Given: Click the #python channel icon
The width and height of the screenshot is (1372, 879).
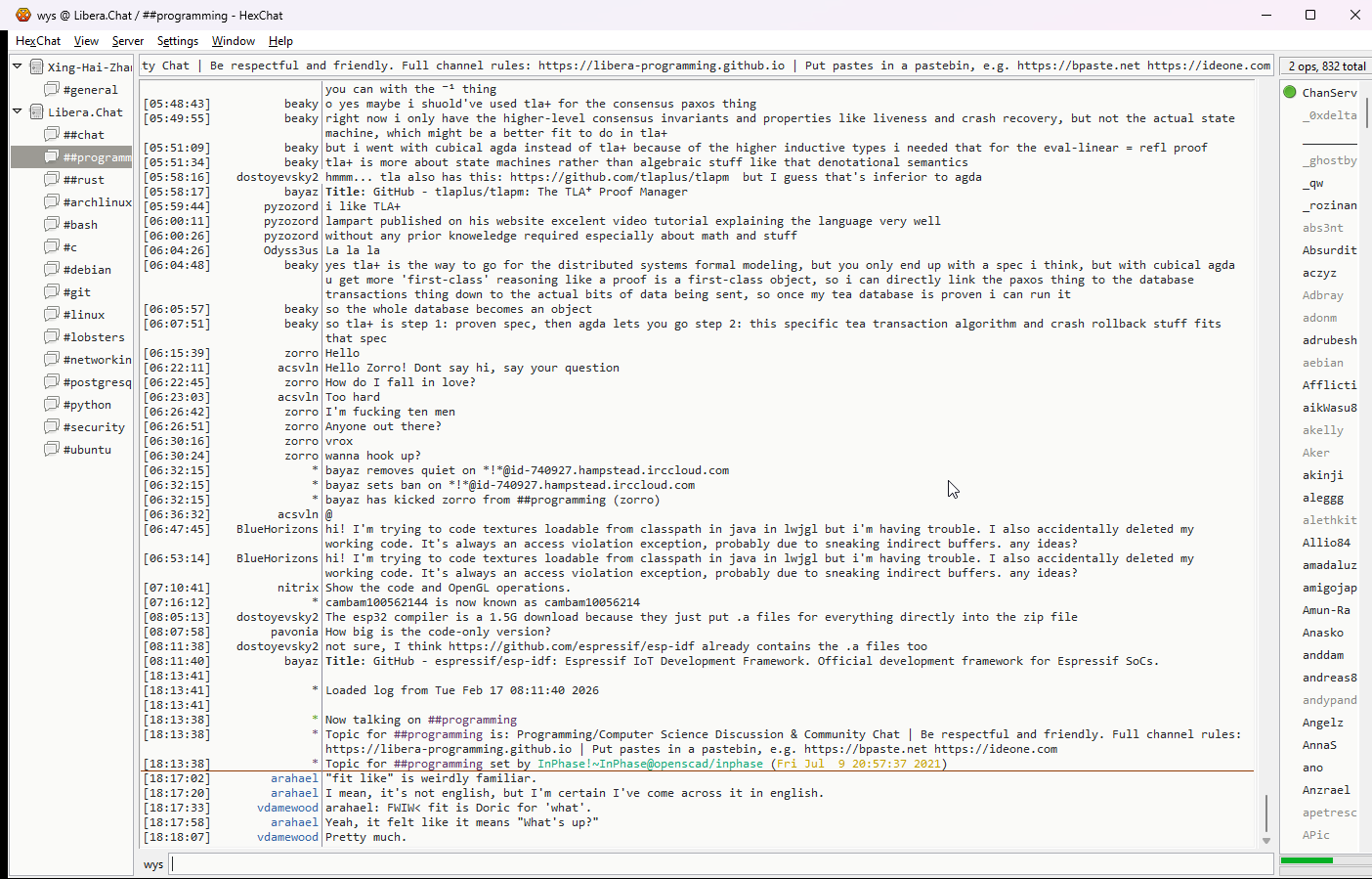Looking at the screenshot, I should point(52,404).
